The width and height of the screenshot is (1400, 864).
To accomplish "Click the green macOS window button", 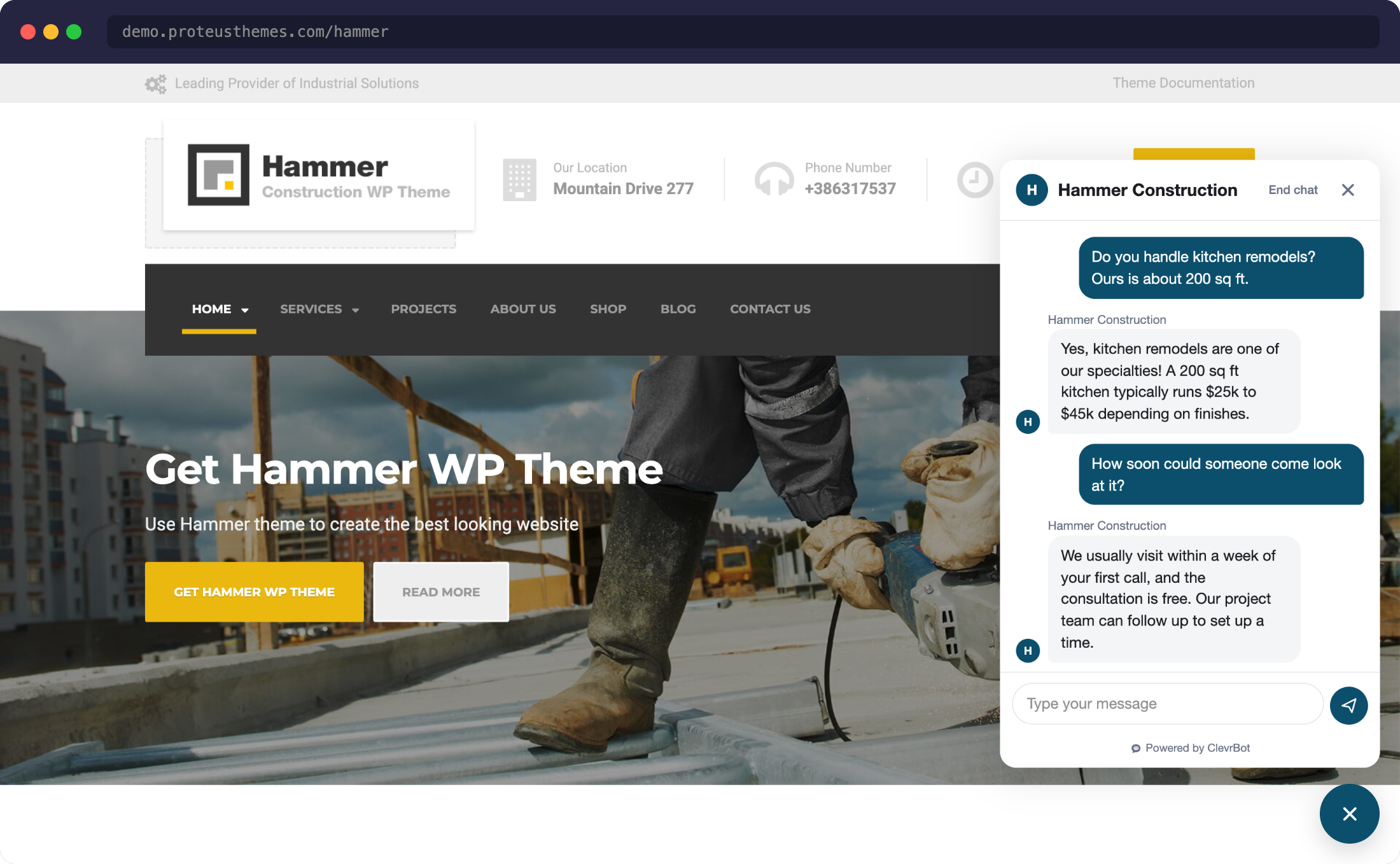I will 74,32.
